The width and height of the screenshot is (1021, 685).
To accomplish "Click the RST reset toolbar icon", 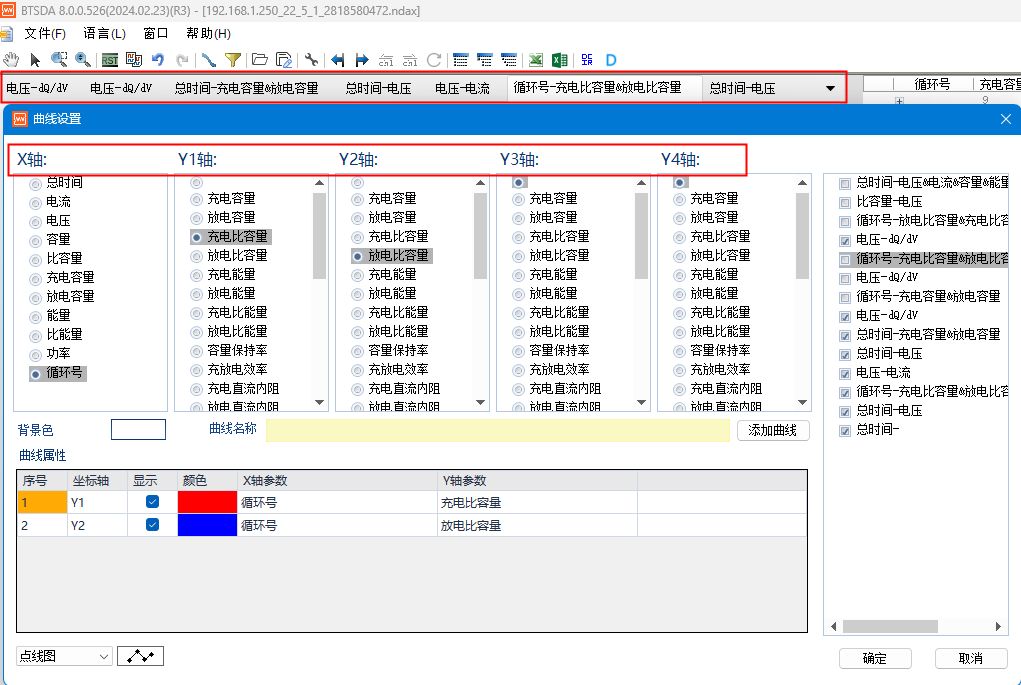I will (109, 60).
